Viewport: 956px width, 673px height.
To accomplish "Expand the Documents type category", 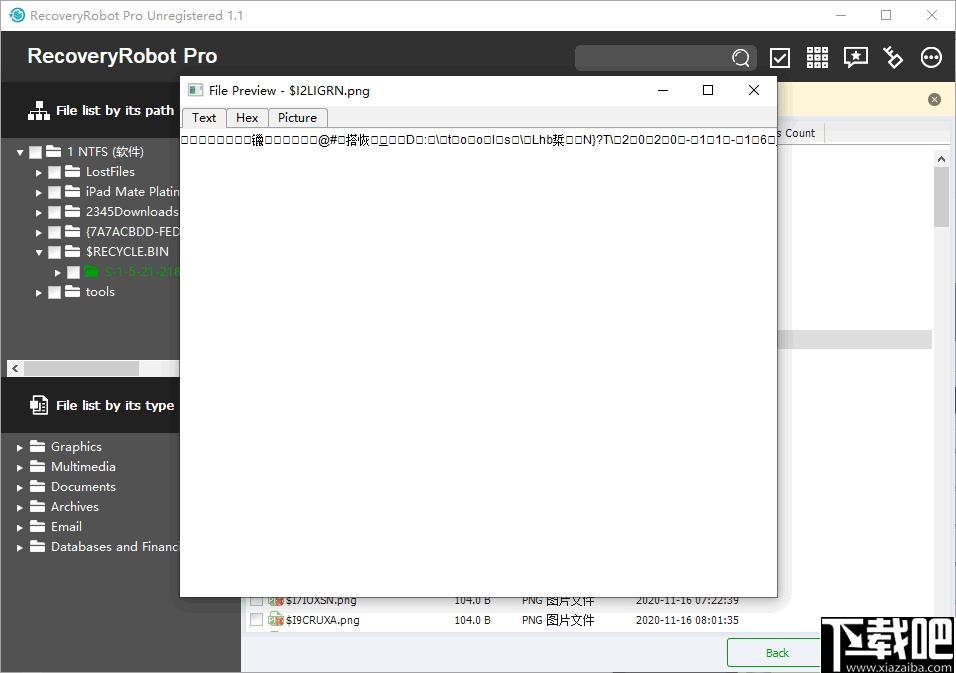I will point(20,487).
